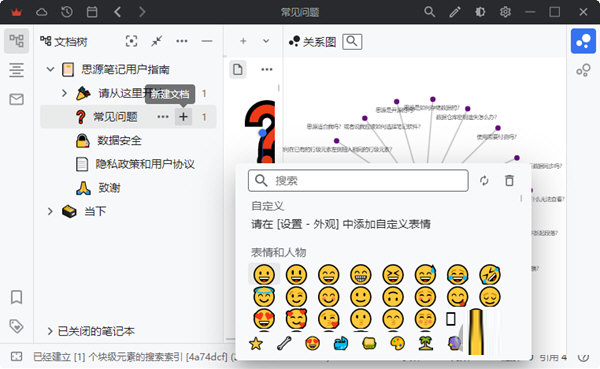Jump to animals category whale tab
The image size is (600, 369).
[x=341, y=343]
